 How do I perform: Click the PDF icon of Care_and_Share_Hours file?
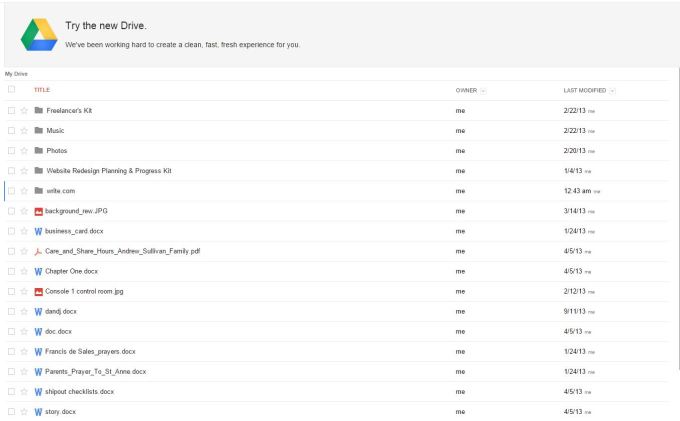pyautogui.click(x=38, y=251)
